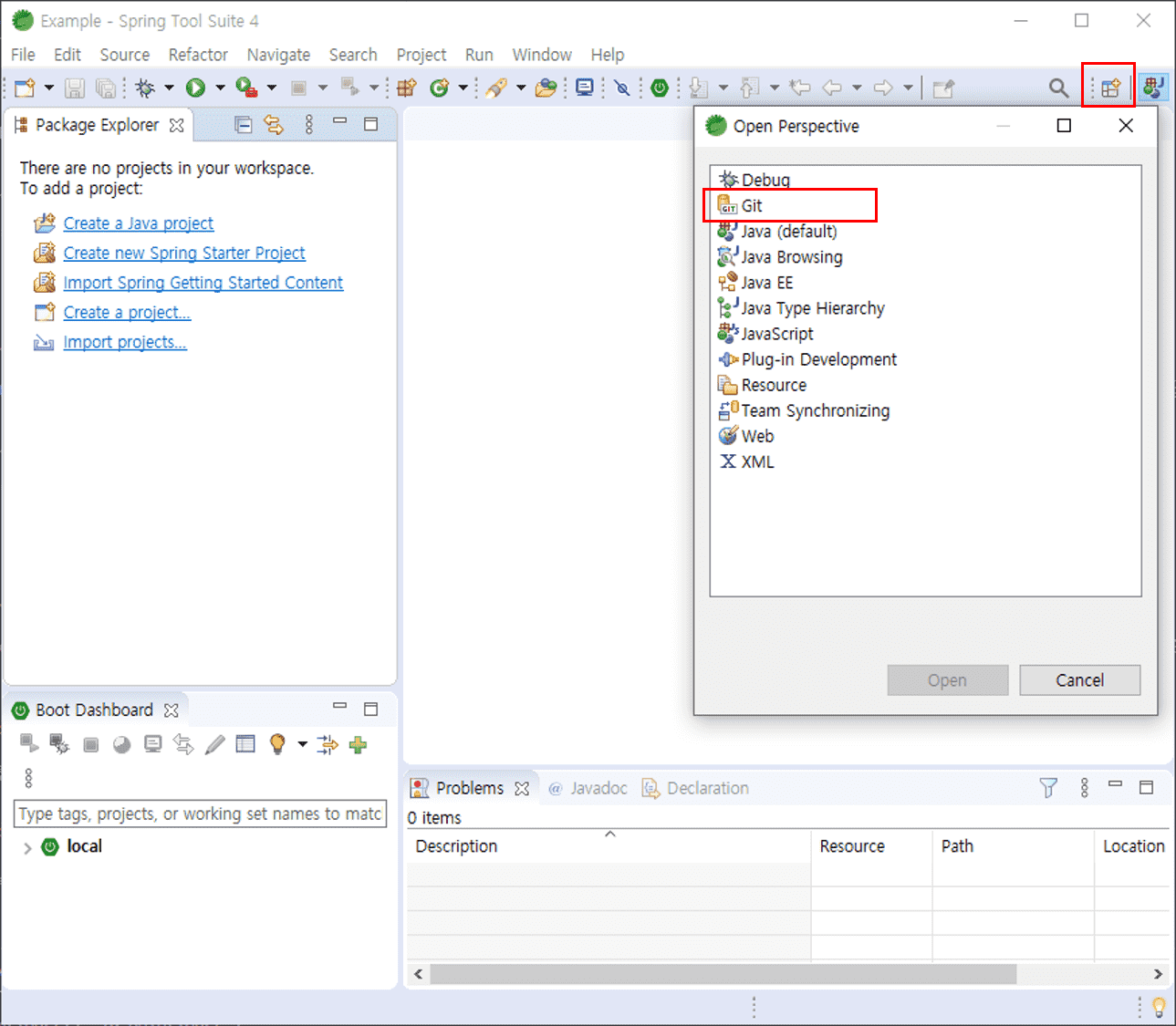Click the lightbulb icon in Boot Dashboard
1176x1026 pixels.
click(277, 744)
